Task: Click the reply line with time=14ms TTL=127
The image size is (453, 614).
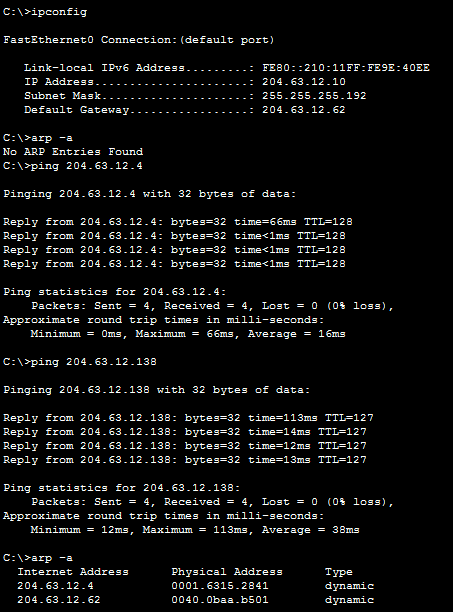Action: click(185, 432)
